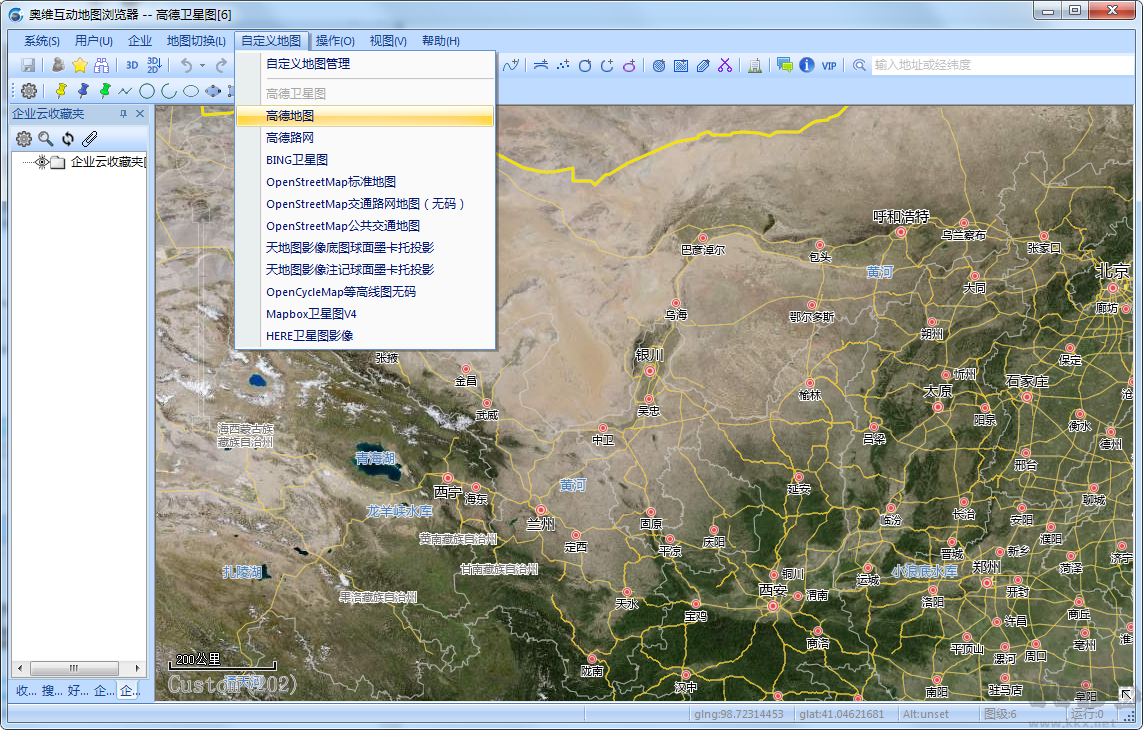The width and height of the screenshot is (1143, 730).
Task: Choose BING卫星图 in the menu
Action: pyautogui.click(x=297, y=160)
